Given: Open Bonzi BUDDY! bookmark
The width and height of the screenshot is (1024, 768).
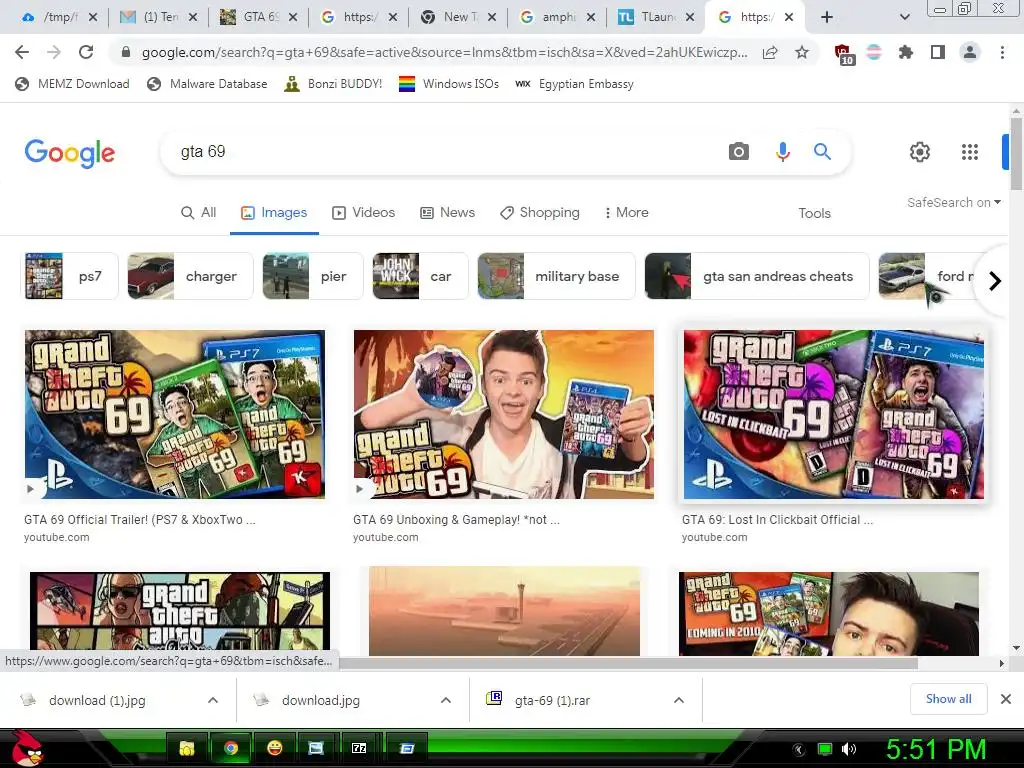Looking at the screenshot, I should point(333,84).
